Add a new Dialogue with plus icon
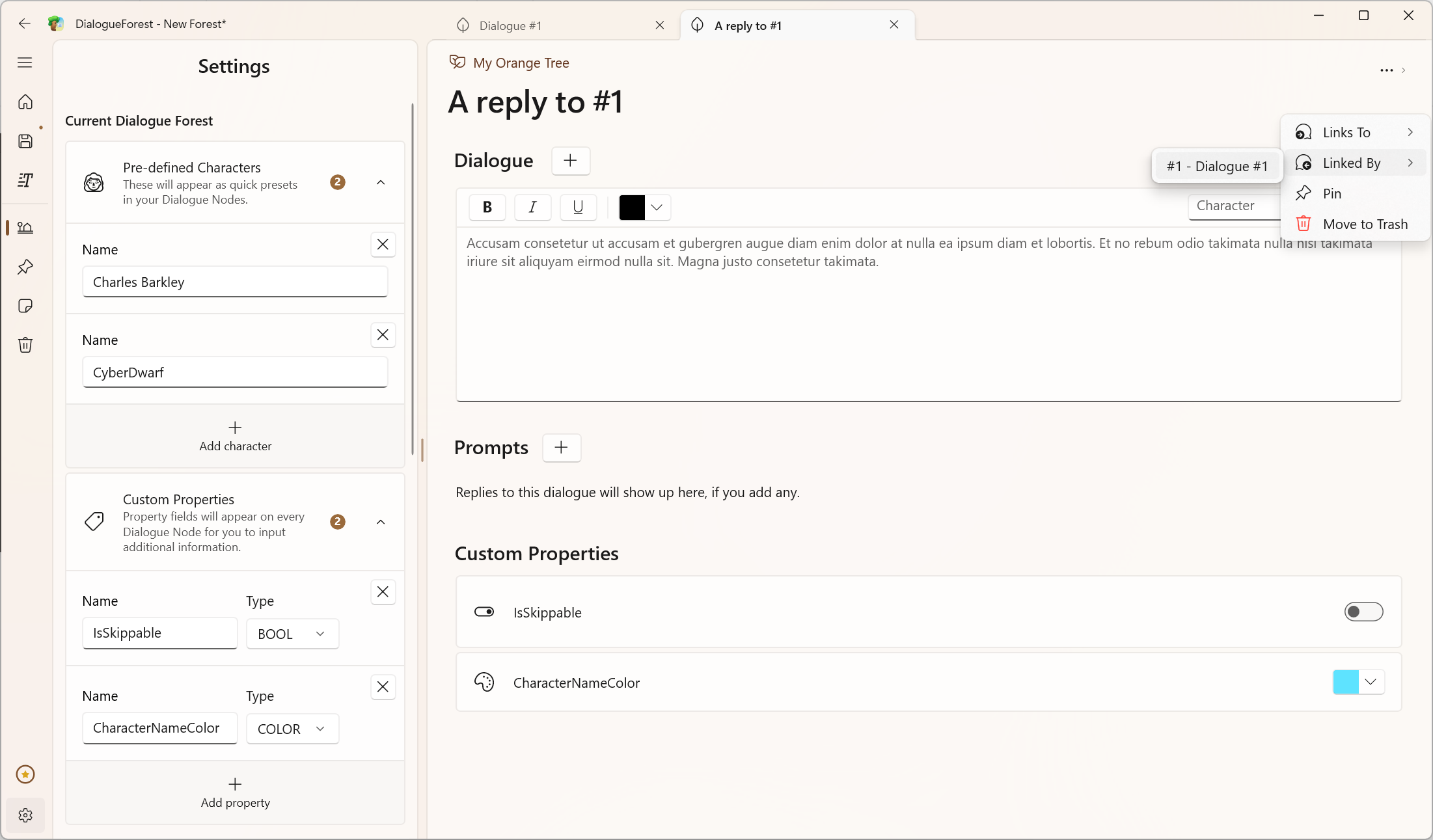 coord(571,161)
